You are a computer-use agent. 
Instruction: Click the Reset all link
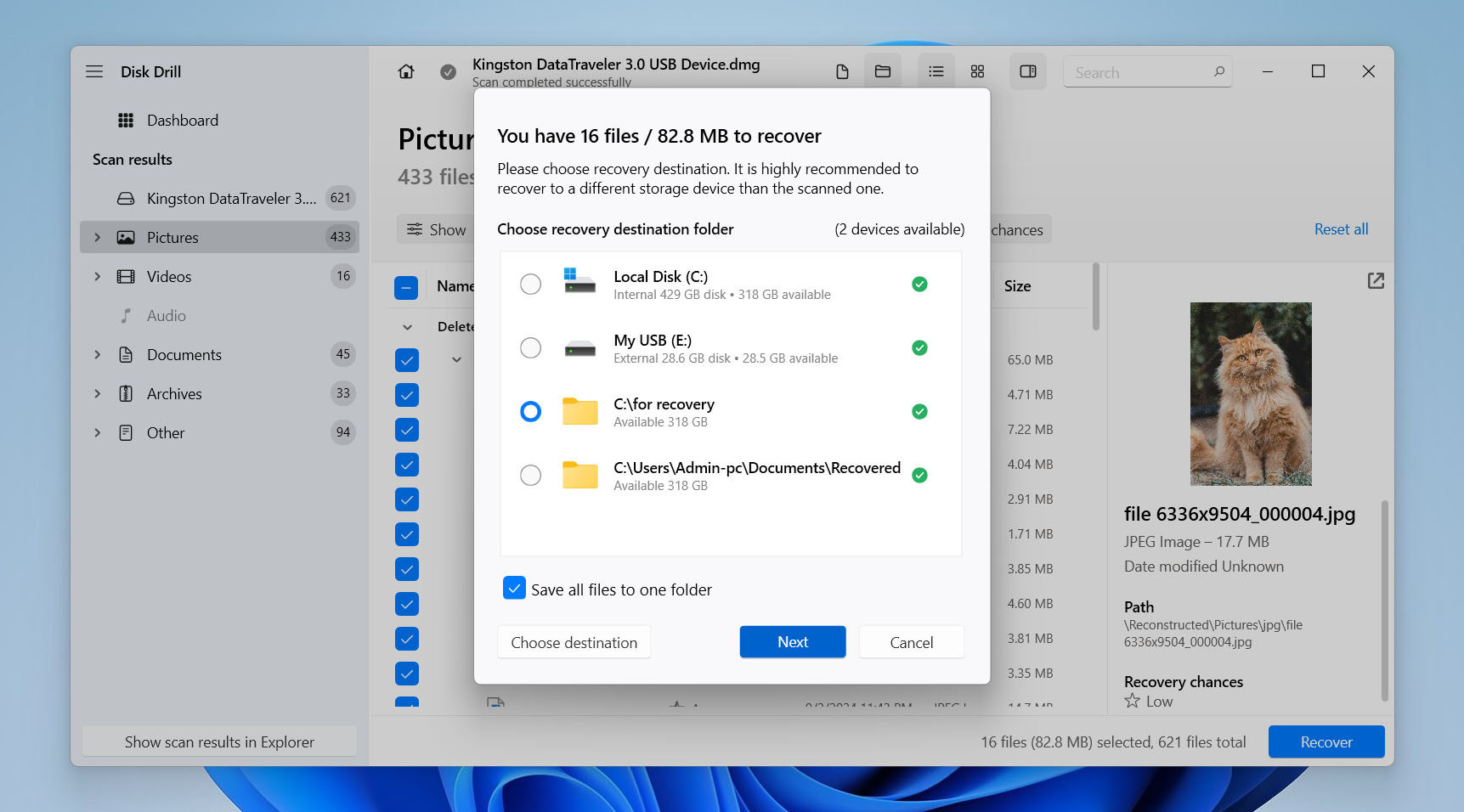click(x=1341, y=229)
